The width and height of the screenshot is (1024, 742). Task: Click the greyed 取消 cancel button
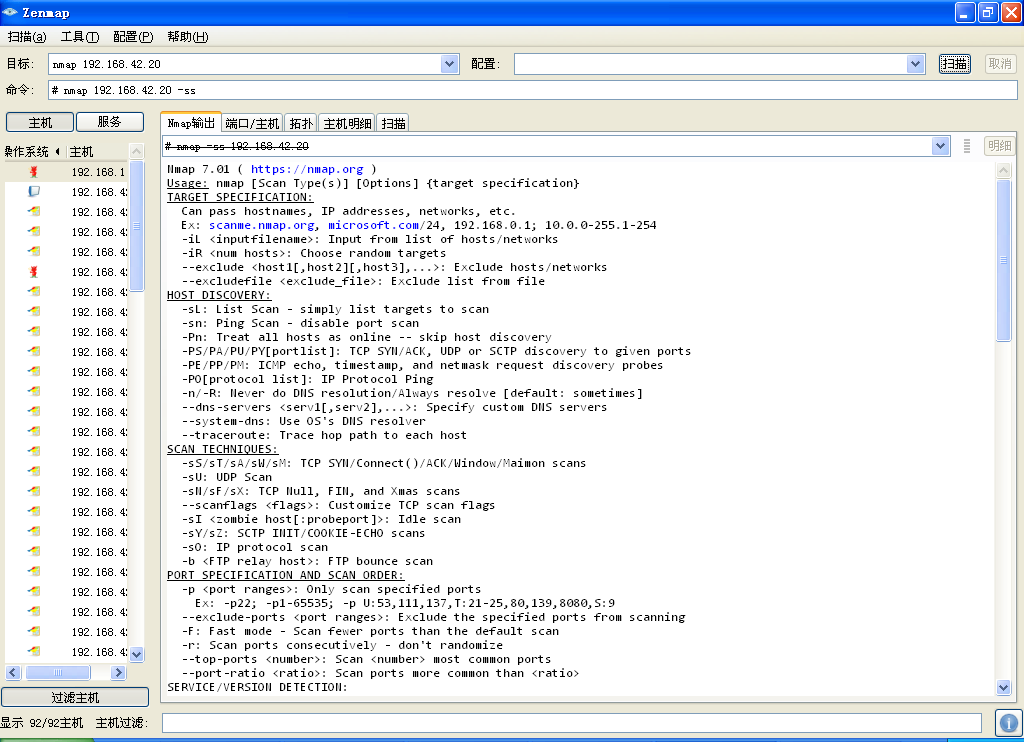pyautogui.click(x=1000, y=64)
